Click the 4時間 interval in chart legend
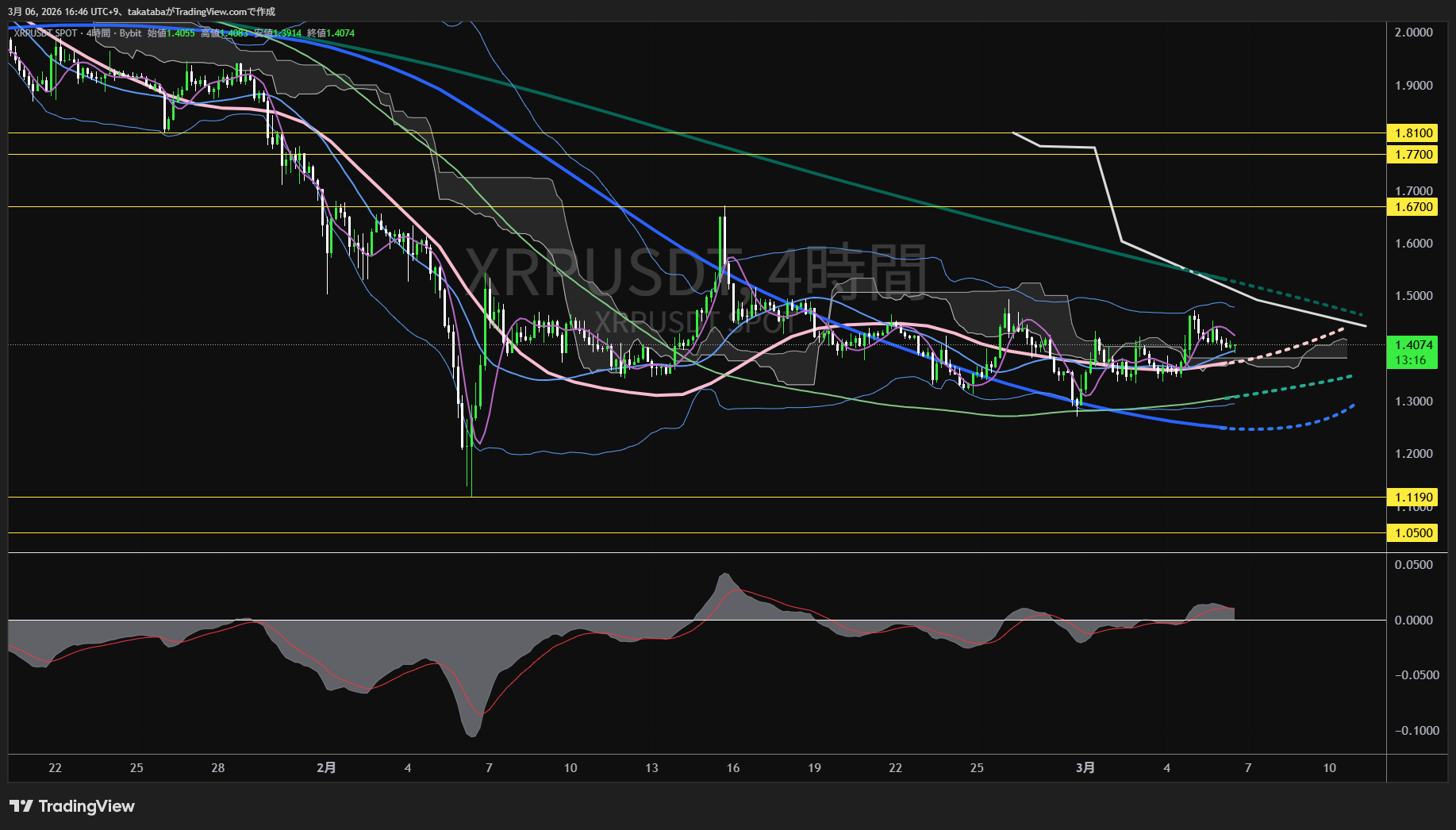1456x830 pixels. pyautogui.click(x=98, y=33)
